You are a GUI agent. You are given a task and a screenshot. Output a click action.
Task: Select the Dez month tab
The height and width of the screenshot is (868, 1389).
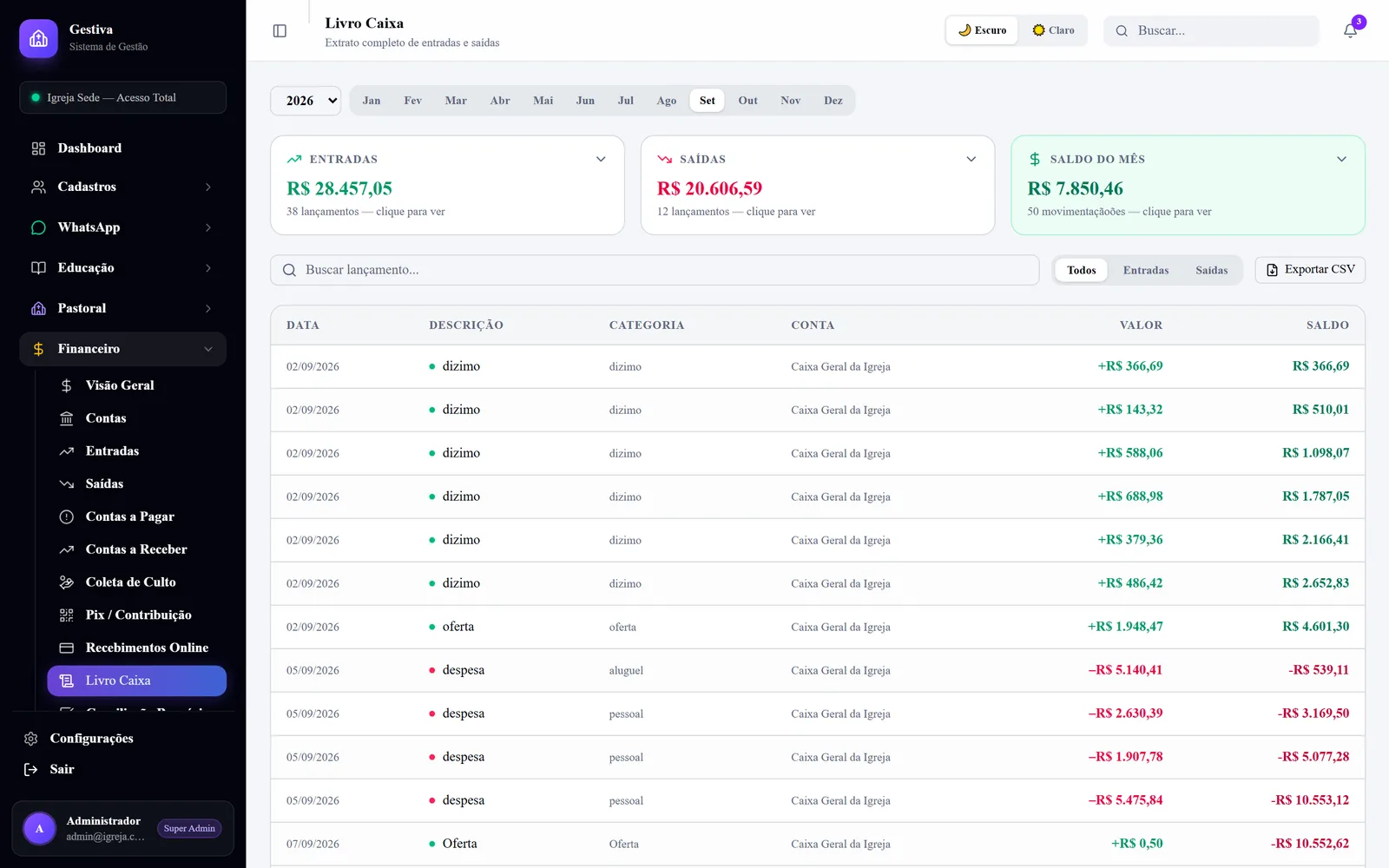tap(833, 101)
